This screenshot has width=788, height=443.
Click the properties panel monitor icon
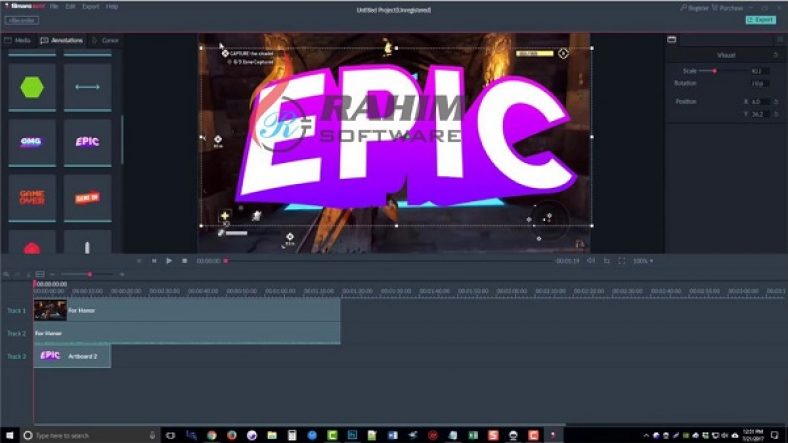click(x=671, y=39)
